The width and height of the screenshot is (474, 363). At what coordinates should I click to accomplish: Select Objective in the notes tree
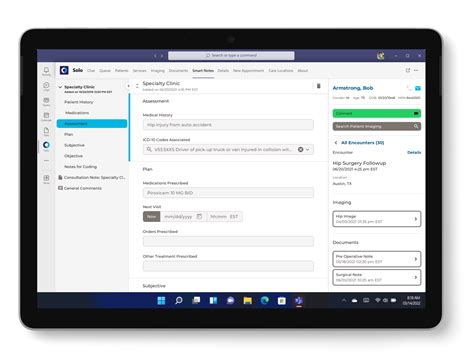click(x=73, y=156)
